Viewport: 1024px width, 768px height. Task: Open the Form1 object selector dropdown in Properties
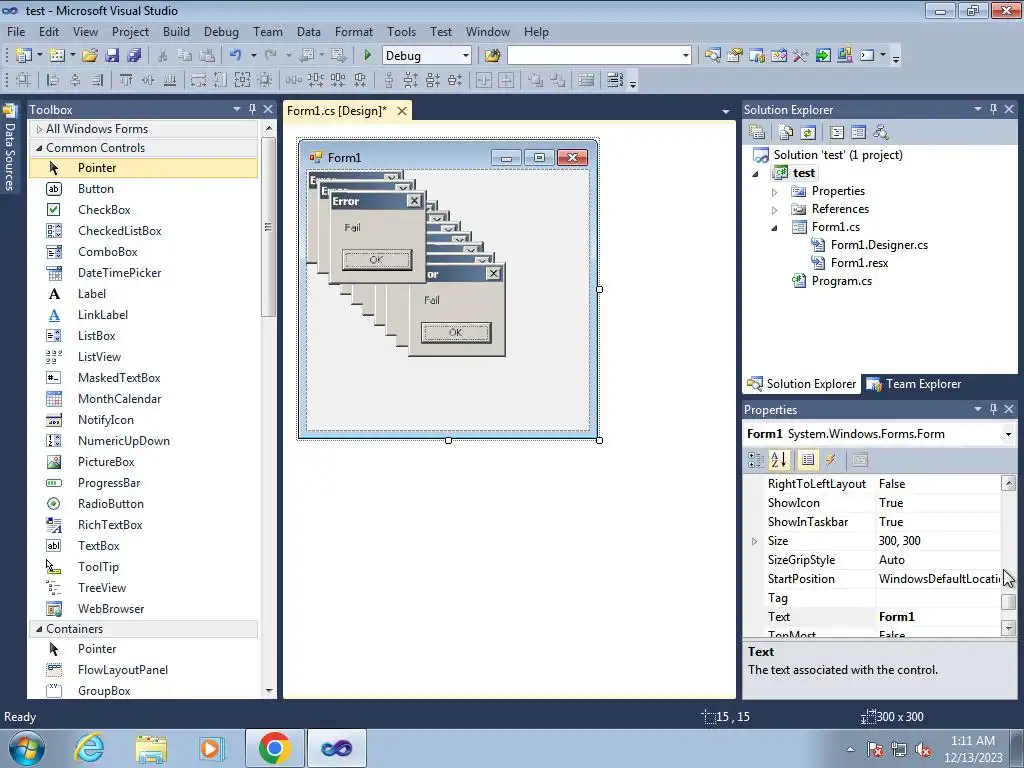[x=1008, y=434]
